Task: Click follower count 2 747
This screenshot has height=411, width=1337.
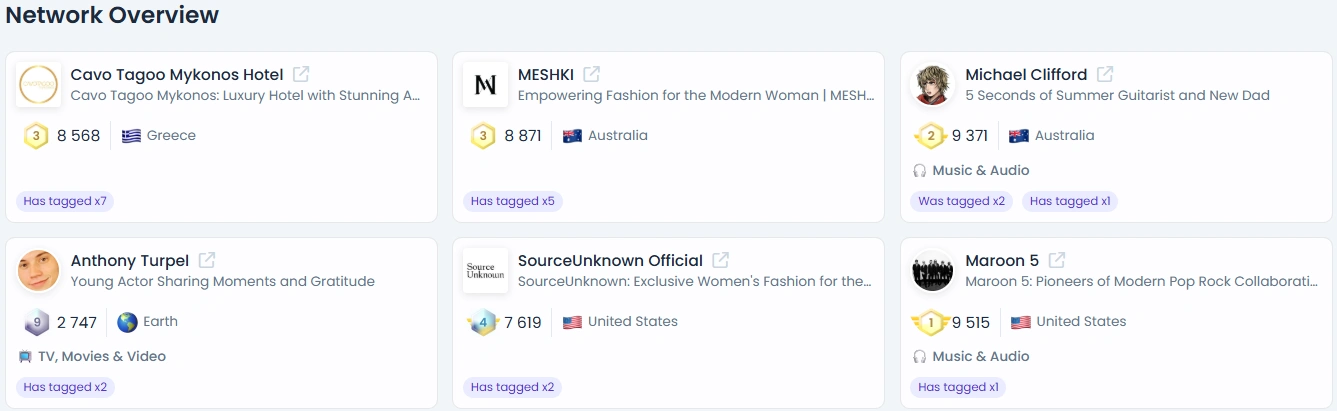Action: [x=77, y=322]
